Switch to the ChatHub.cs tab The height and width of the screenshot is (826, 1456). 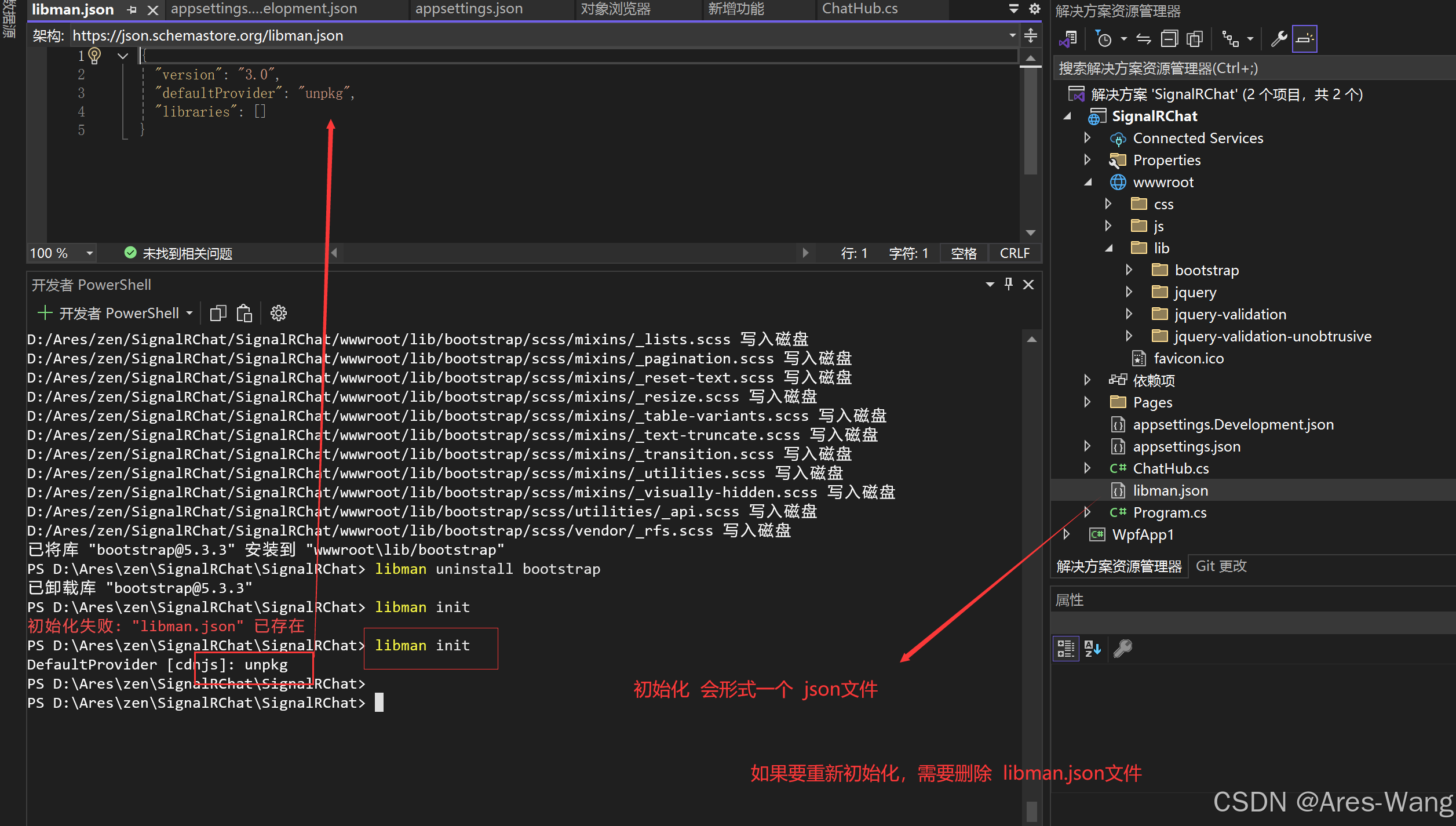pos(859,9)
